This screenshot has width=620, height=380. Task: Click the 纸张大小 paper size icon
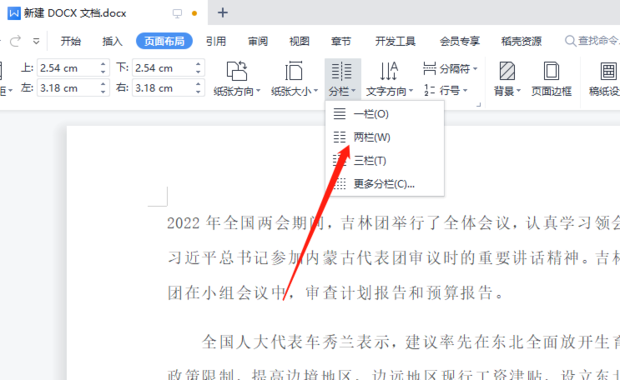point(294,71)
